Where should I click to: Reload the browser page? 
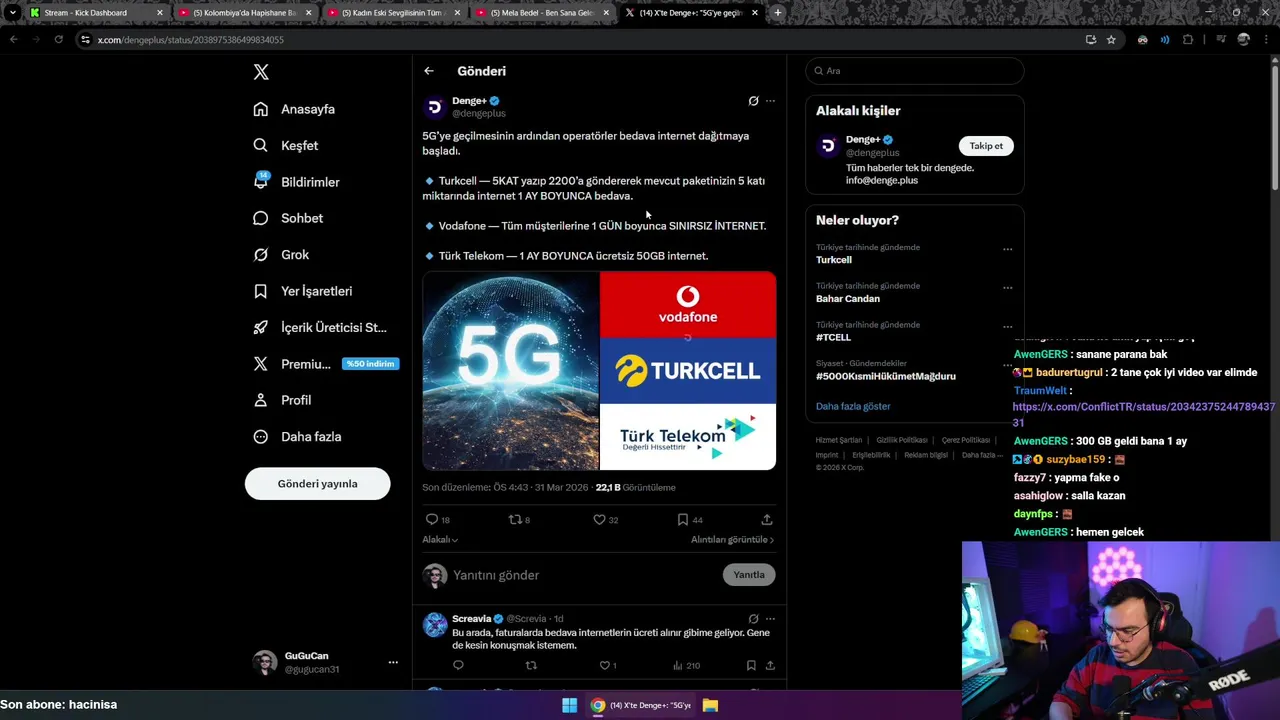[x=59, y=39]
